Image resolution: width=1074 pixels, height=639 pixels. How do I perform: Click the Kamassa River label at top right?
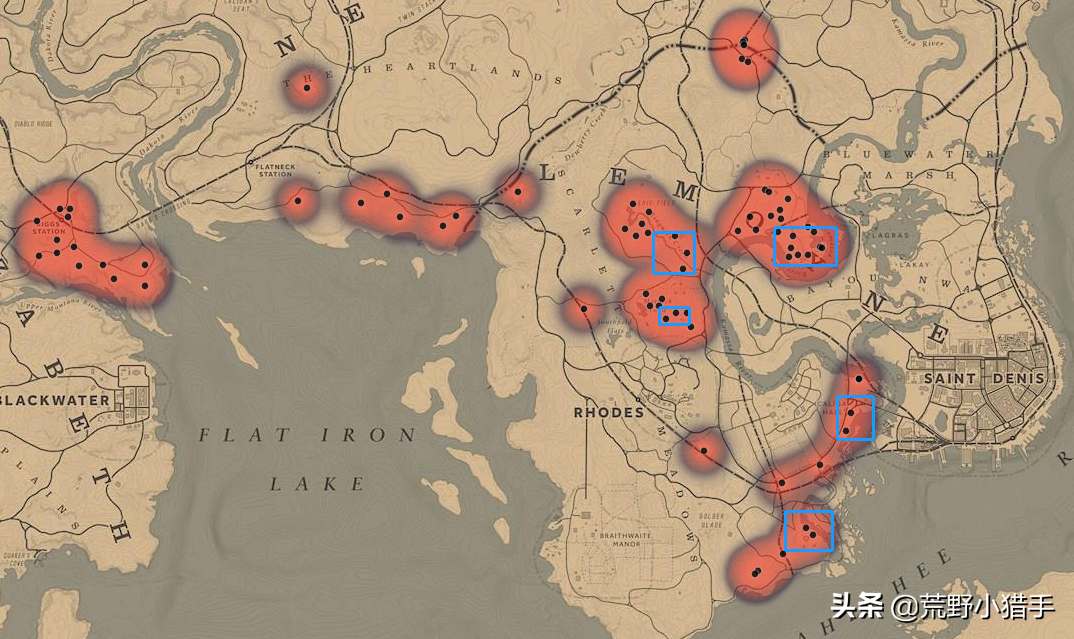(x=917, y=33)
